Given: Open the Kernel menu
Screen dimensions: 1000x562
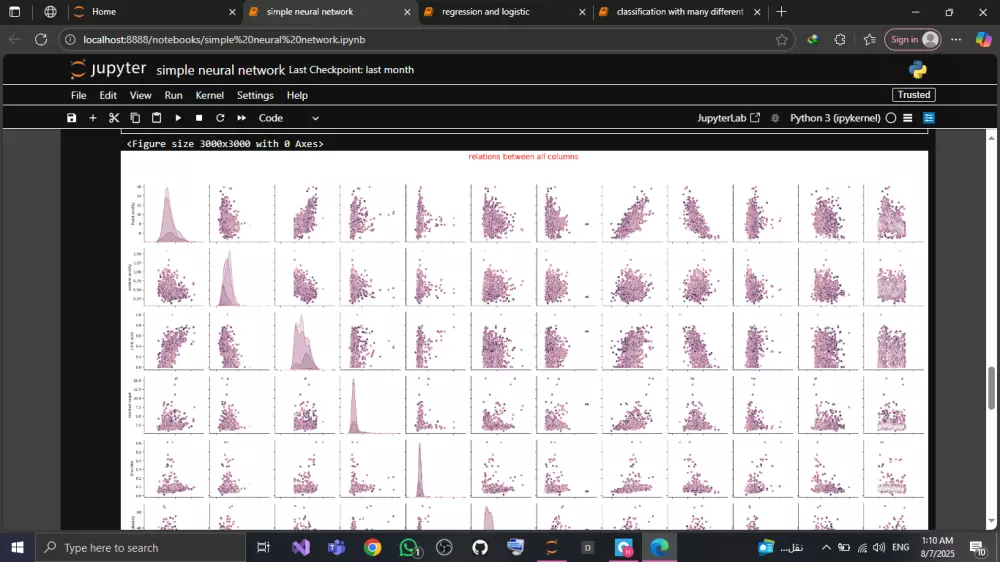Looking at the screenshot, I should (x=209, y=95).
